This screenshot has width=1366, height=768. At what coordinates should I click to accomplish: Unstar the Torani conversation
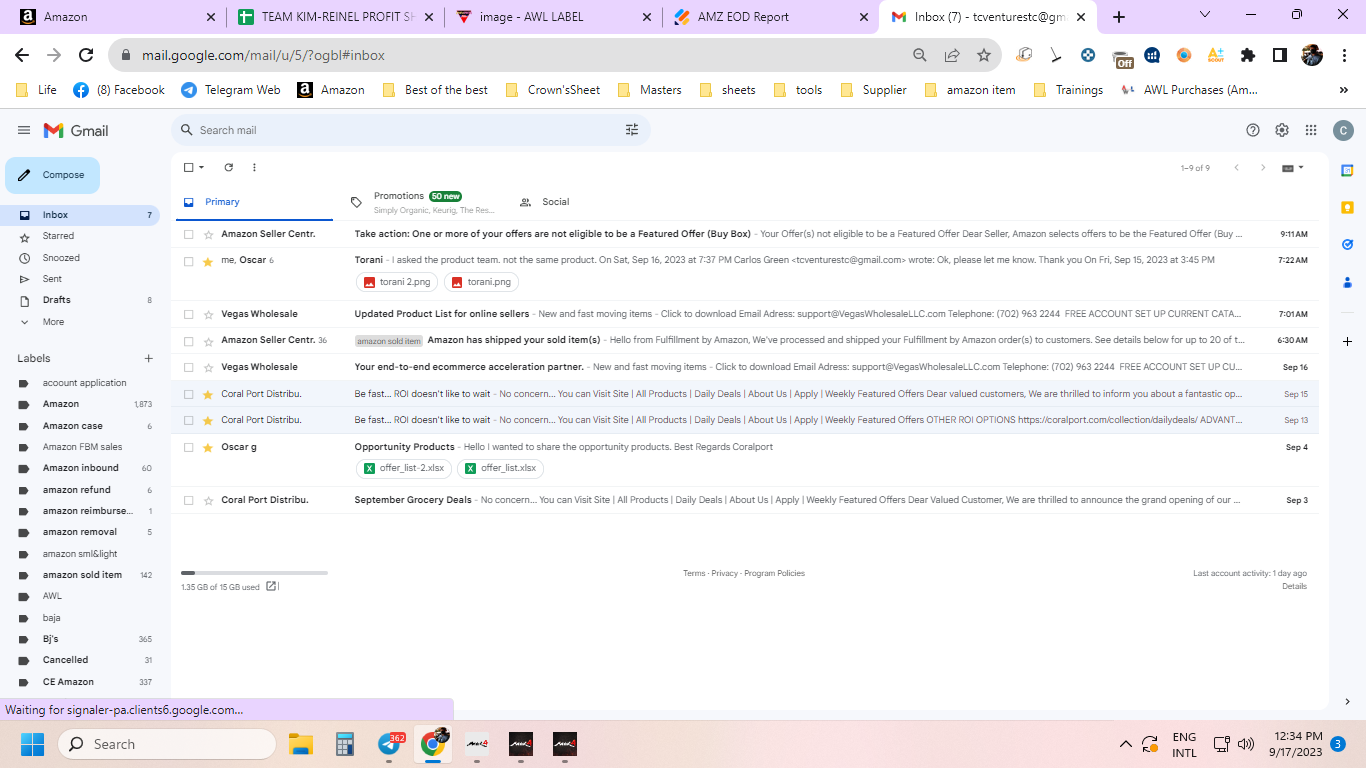[208, 261]
